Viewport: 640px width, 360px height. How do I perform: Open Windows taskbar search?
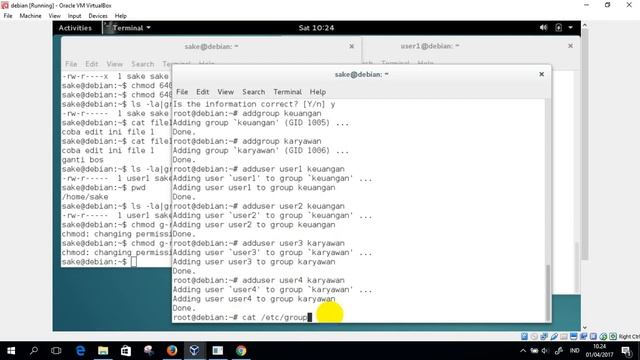[x=34, y=351]
